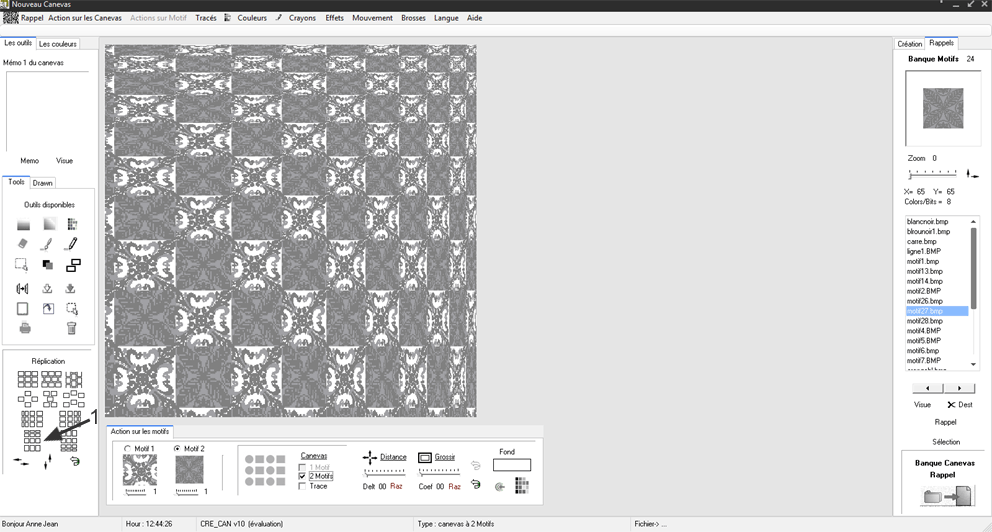Switch to the Création tab
The image size is (992, 532).
pos(909,44)
